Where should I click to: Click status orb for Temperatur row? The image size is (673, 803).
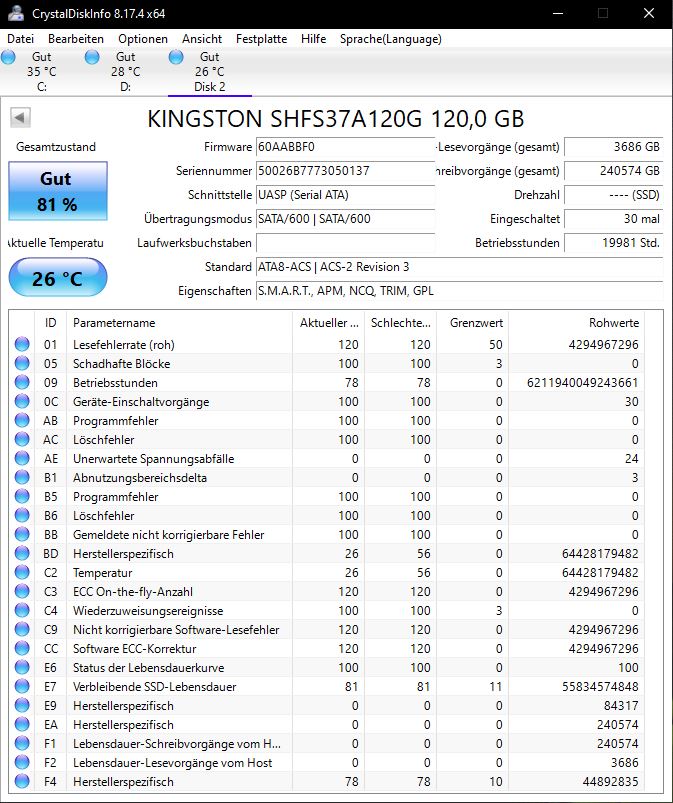[21, 573]
